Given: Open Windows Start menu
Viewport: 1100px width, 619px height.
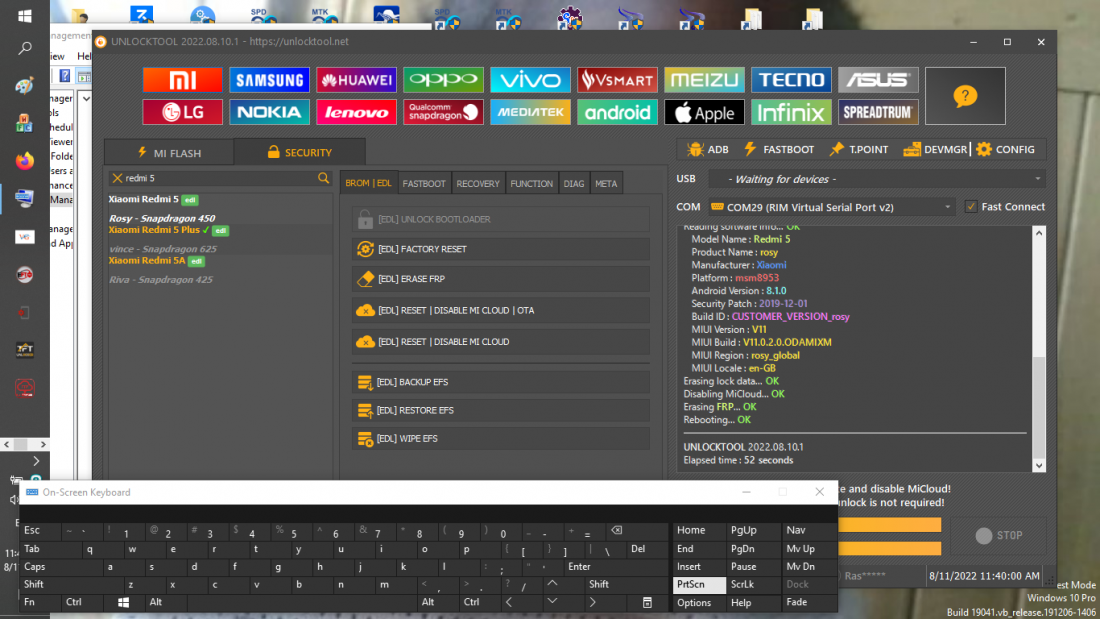Looking at the screenshot, I should point(25,15).
